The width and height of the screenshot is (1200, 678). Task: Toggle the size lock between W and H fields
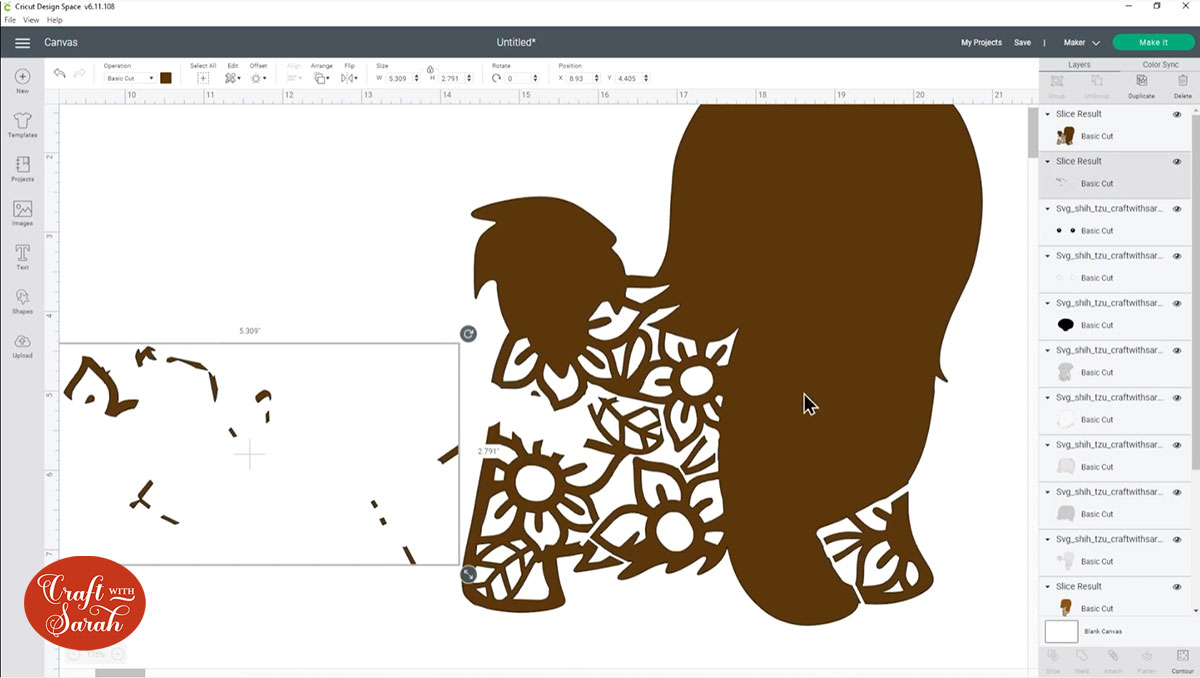tap(430, 71)
